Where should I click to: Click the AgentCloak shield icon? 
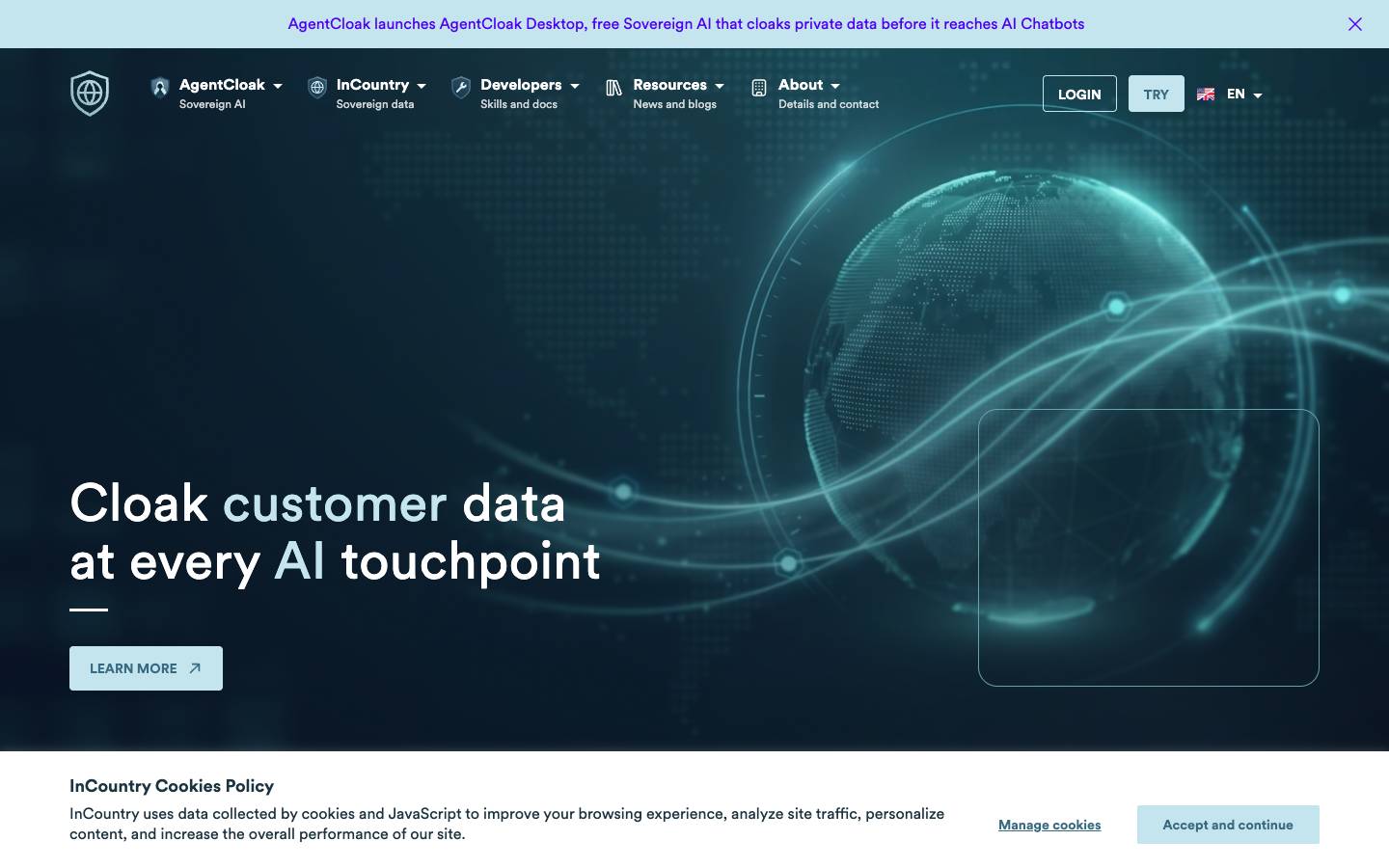[160, 88]
